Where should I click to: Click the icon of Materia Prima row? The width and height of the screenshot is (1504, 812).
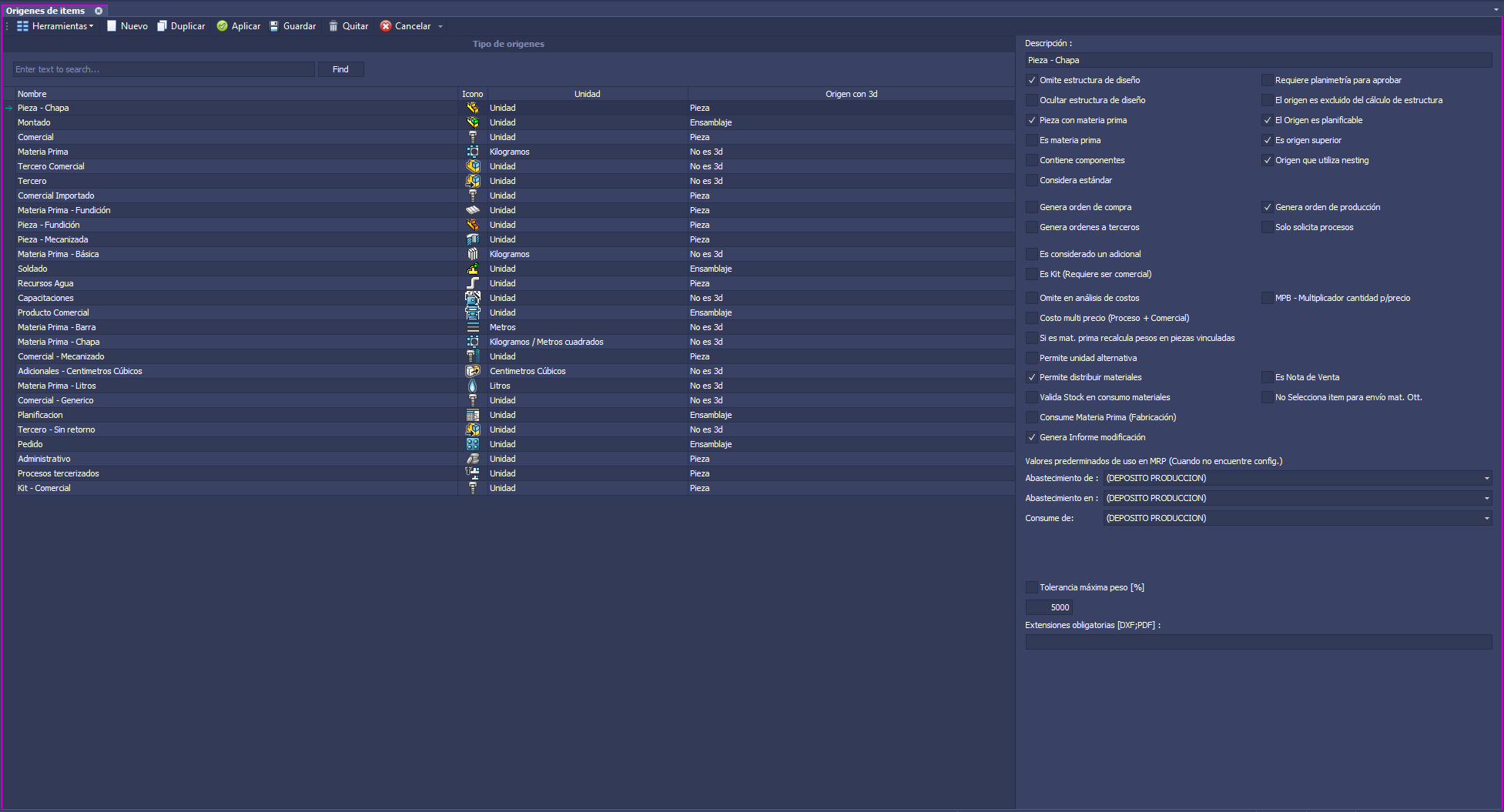click(473, 152)
